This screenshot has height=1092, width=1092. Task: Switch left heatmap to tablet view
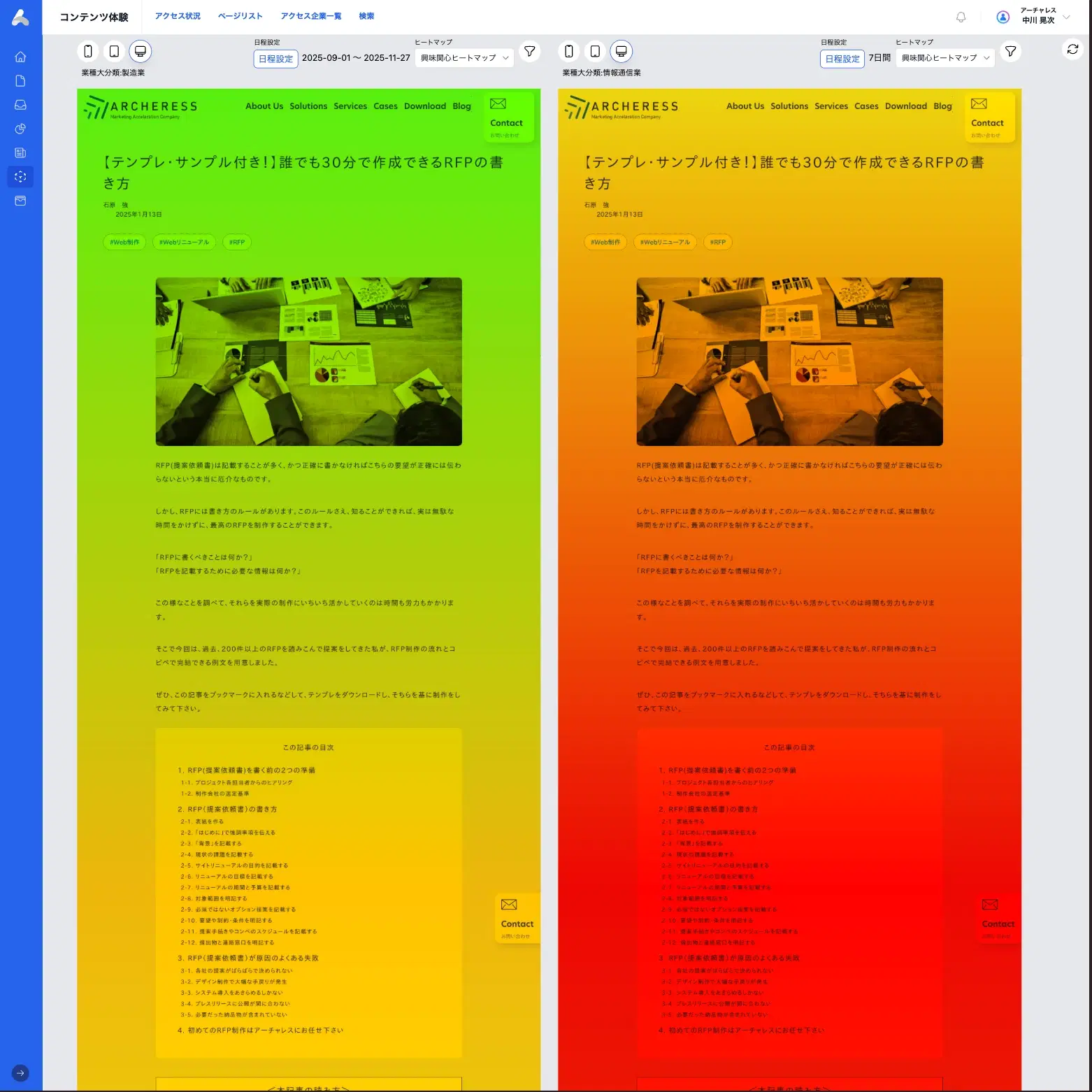[114, 51]
